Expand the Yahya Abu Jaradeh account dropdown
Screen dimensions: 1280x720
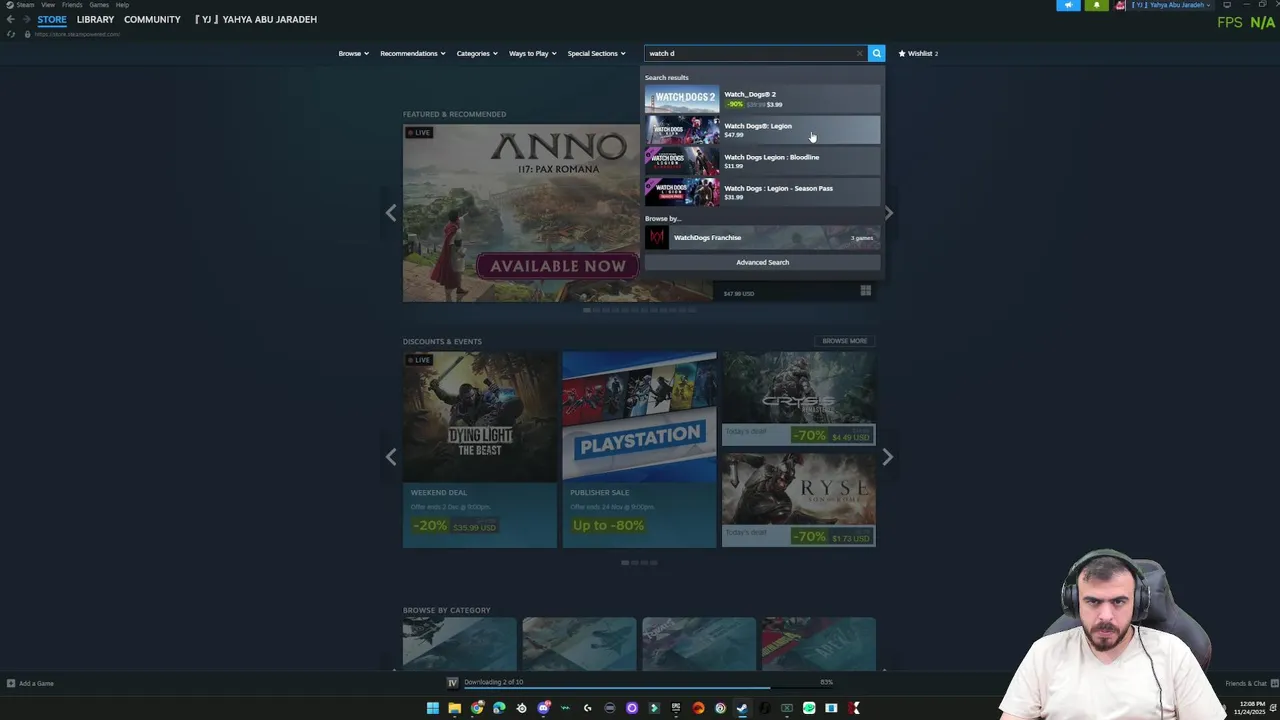1171,5
